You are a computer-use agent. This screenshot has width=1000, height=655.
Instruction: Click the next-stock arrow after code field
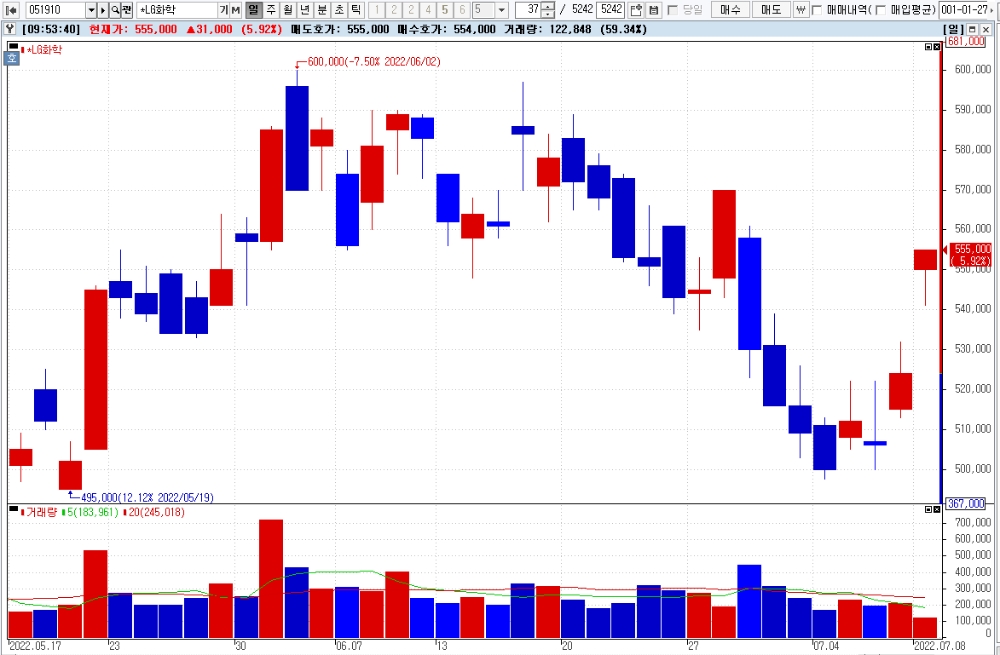coord(103,10)
